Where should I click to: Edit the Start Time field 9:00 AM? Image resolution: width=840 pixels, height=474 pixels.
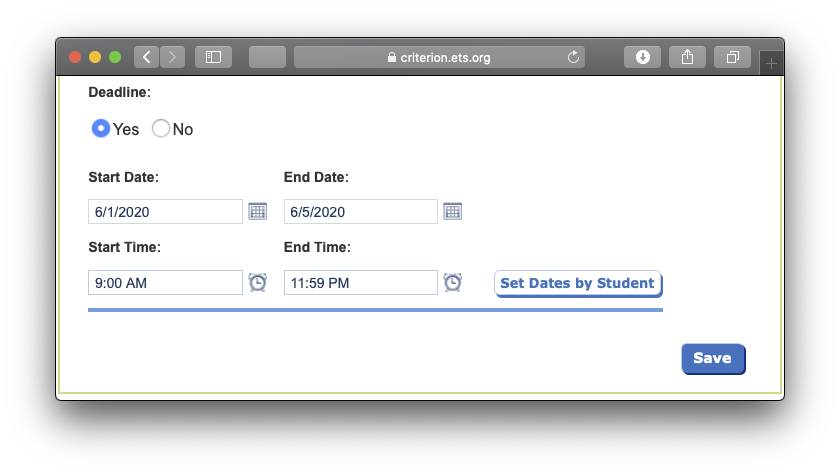[x=165, y=282]
